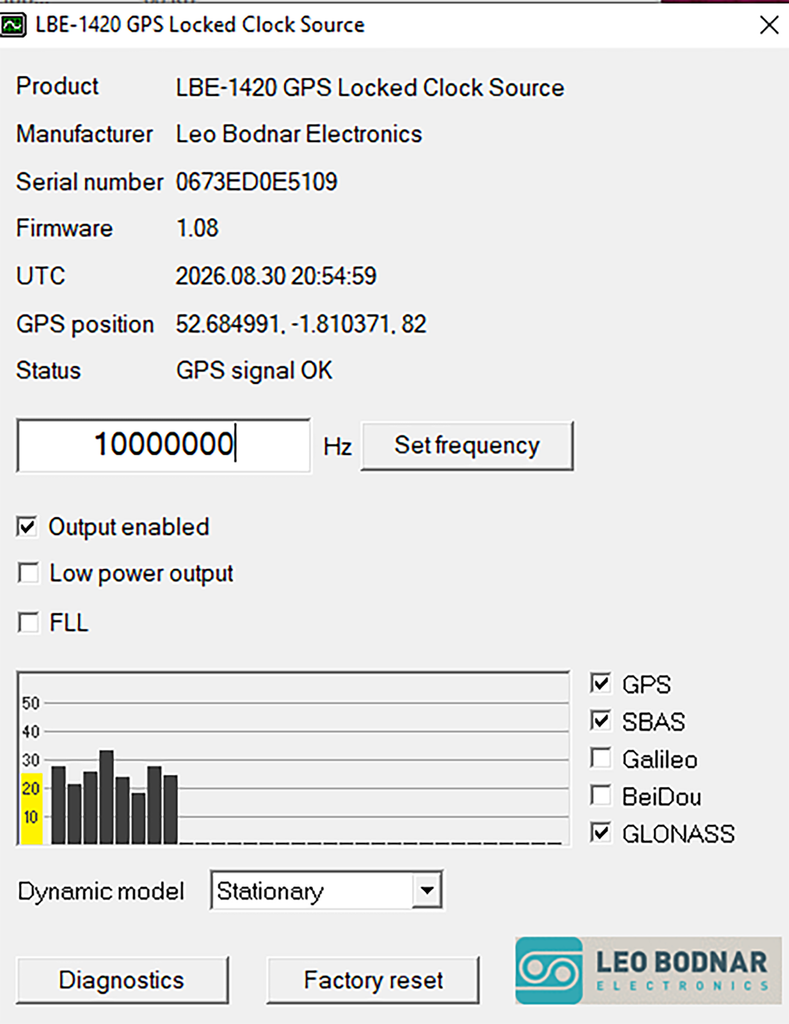
Task: Click into the frequency Hz input field
Action: tap(163, 445)
